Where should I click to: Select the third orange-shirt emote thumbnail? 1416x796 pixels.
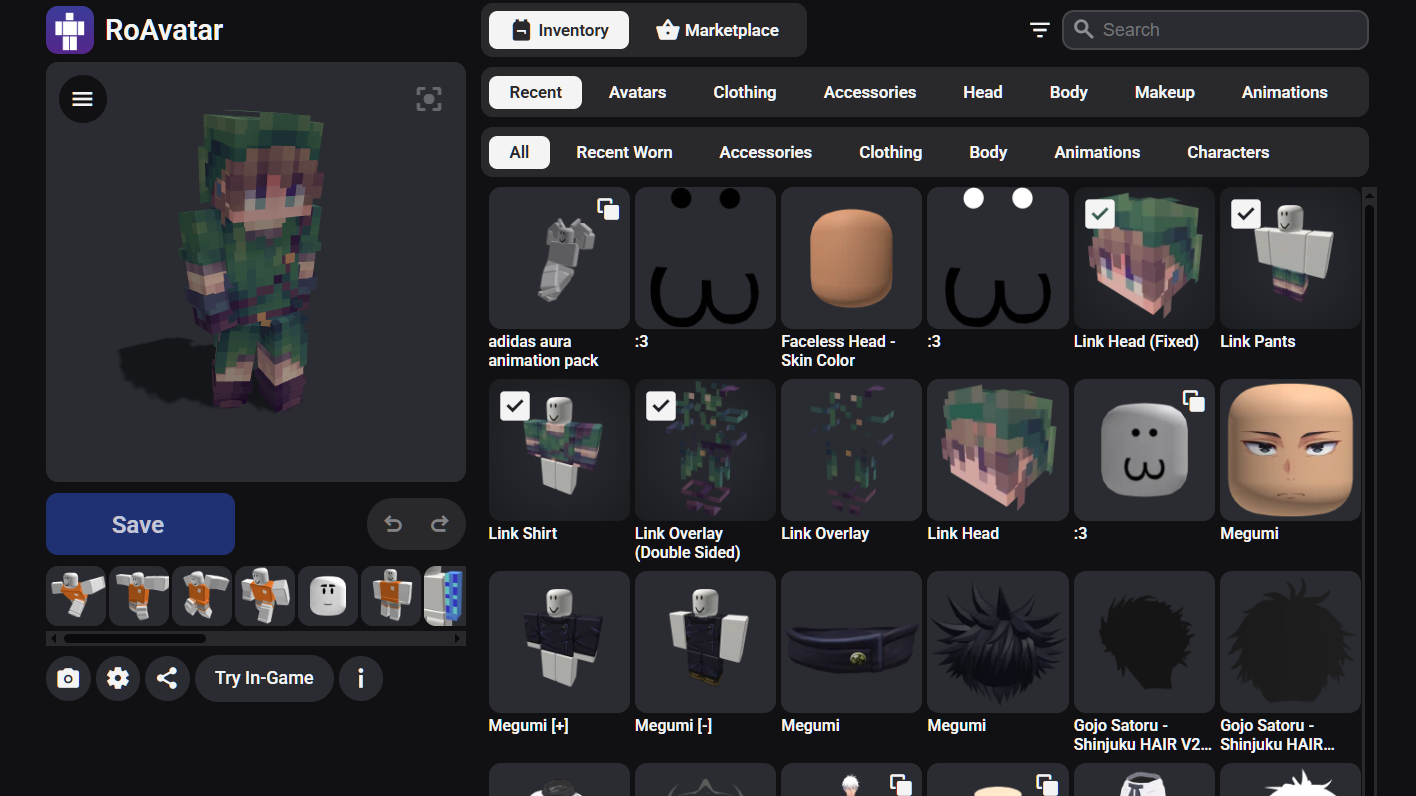click(x=202, y=596)
